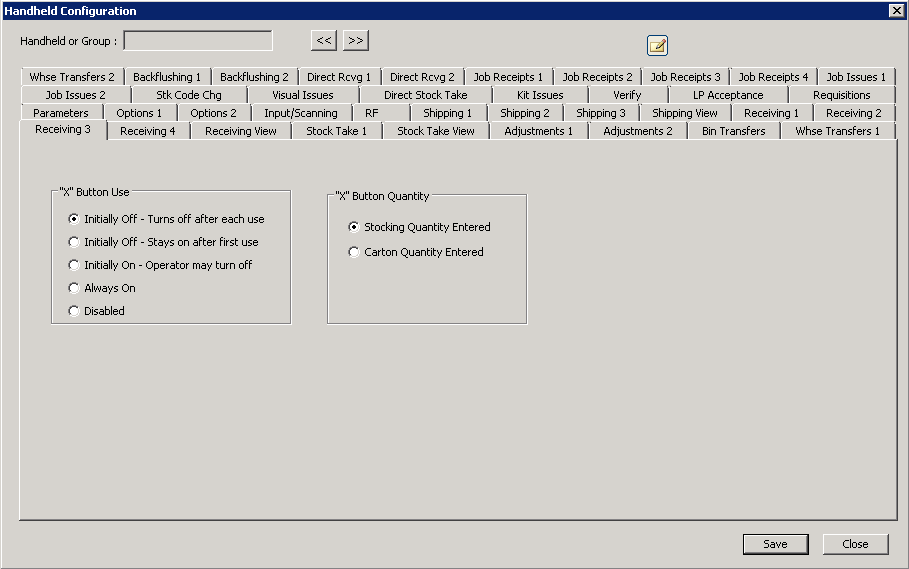Click the edit note pencil icon
Image resolution: width=909 pixels, height=569 pixels.
(x=657, y=45)
